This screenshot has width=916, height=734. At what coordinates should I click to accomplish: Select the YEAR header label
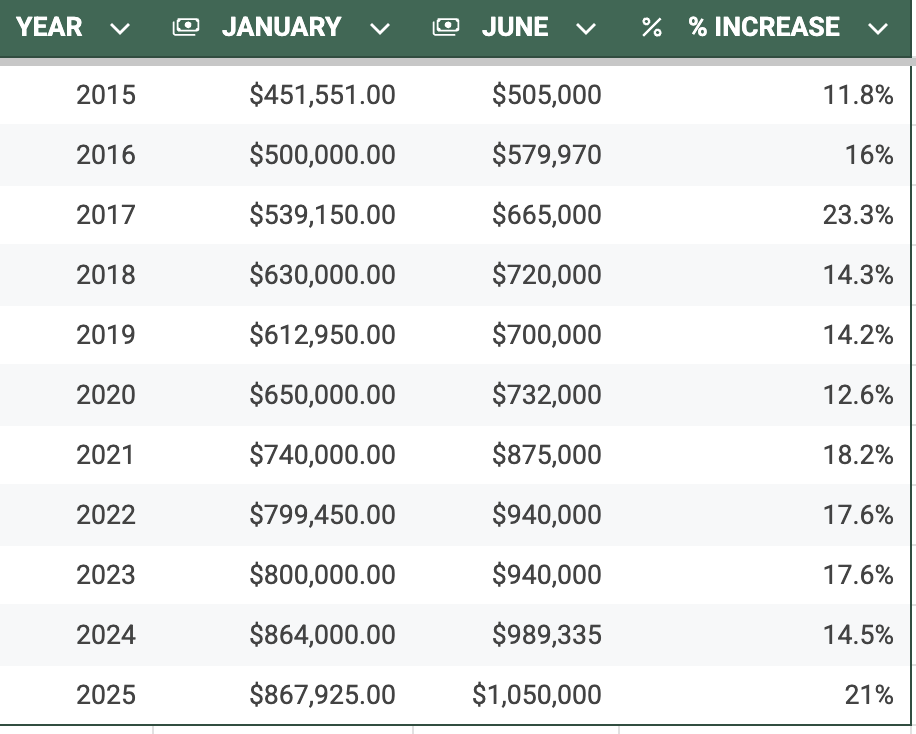click(x=49, y=27)
